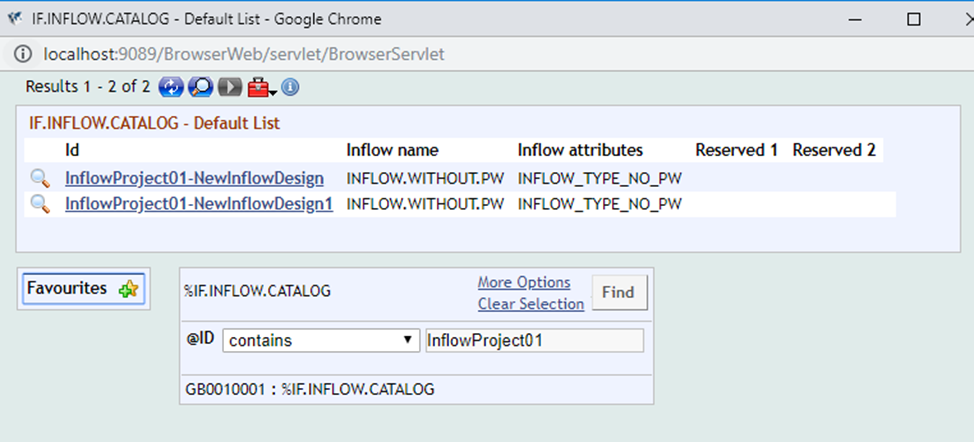View record InflowProject01-NewInflowDesign via magnifier icon
Viewport: 974px width, 442px height.
(40, 178)
